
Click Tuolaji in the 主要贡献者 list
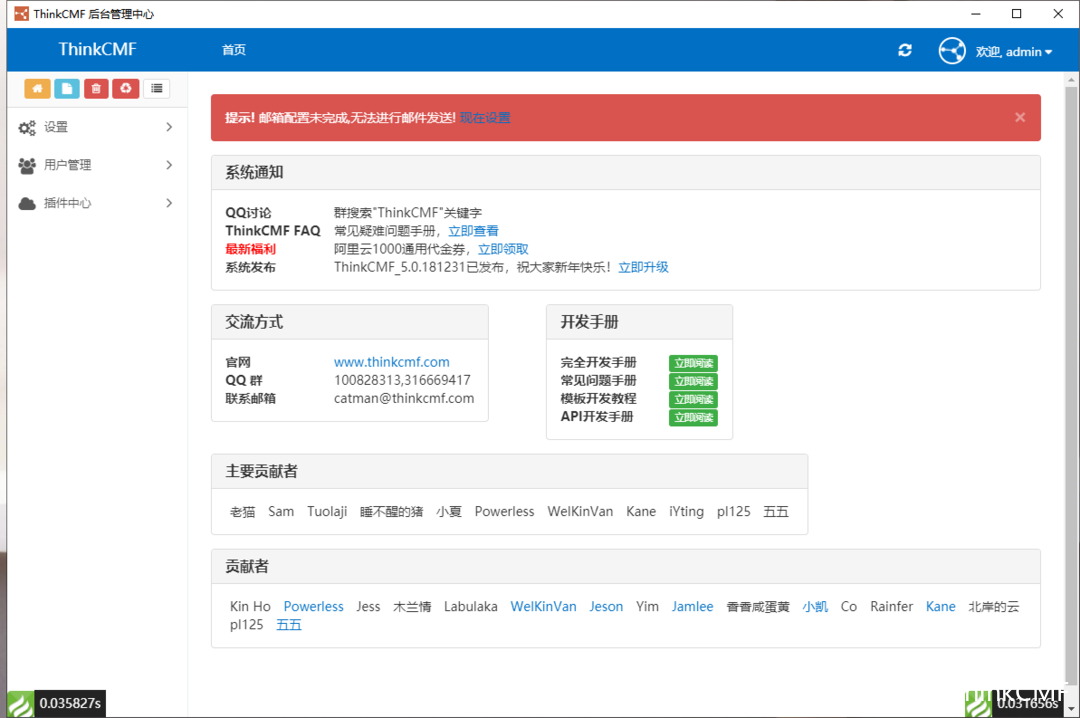click(x=327, y=511)
